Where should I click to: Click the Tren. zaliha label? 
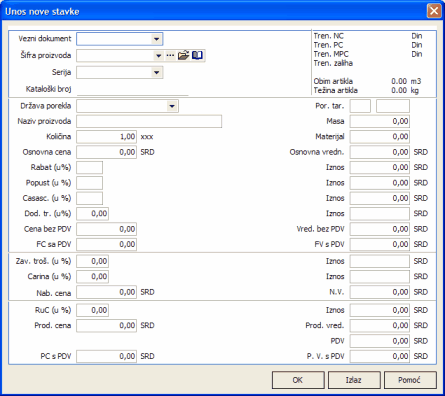click(333, 63)
